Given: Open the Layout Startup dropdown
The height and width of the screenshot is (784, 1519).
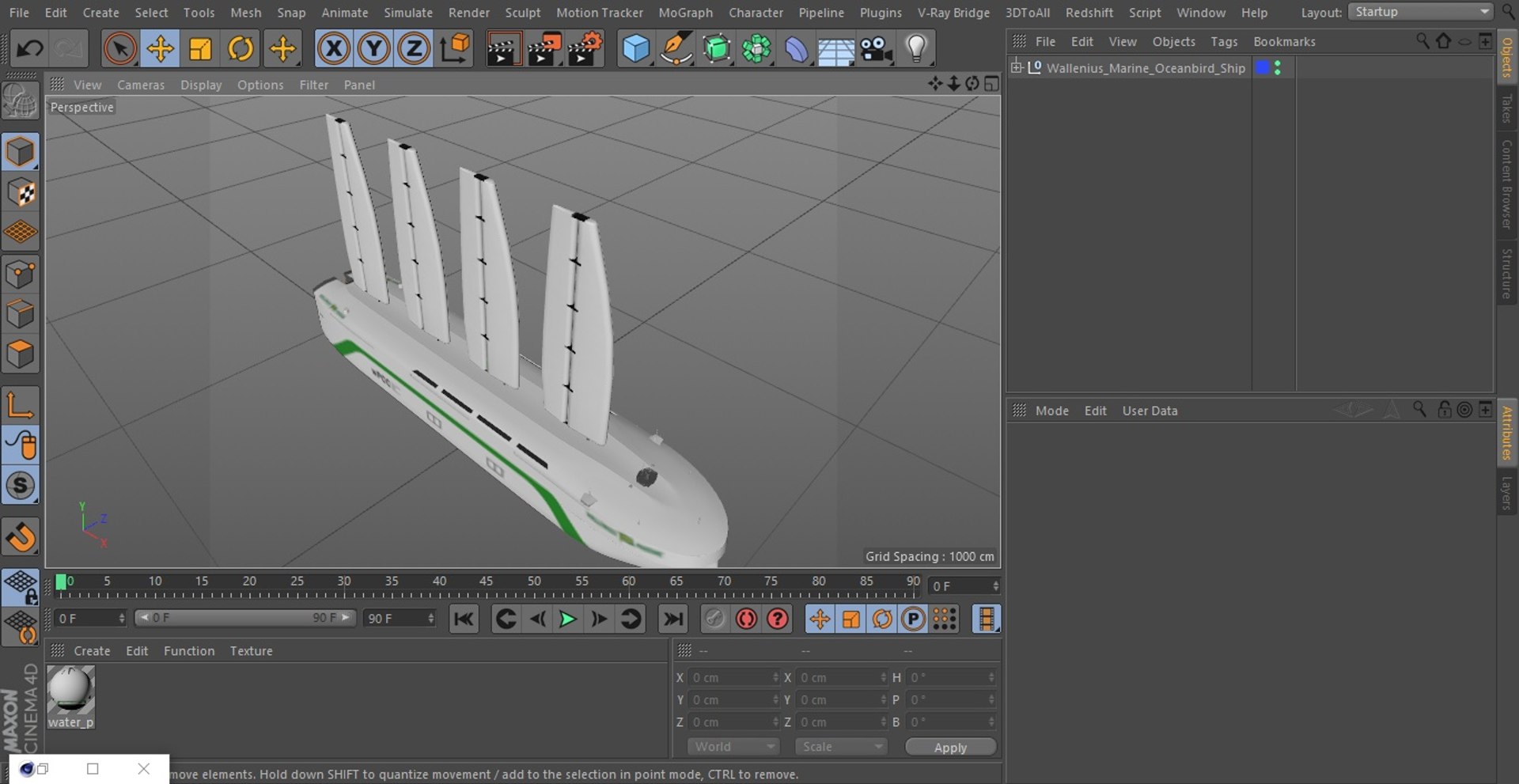Looking at the screenshot, I should [1420, 12].
